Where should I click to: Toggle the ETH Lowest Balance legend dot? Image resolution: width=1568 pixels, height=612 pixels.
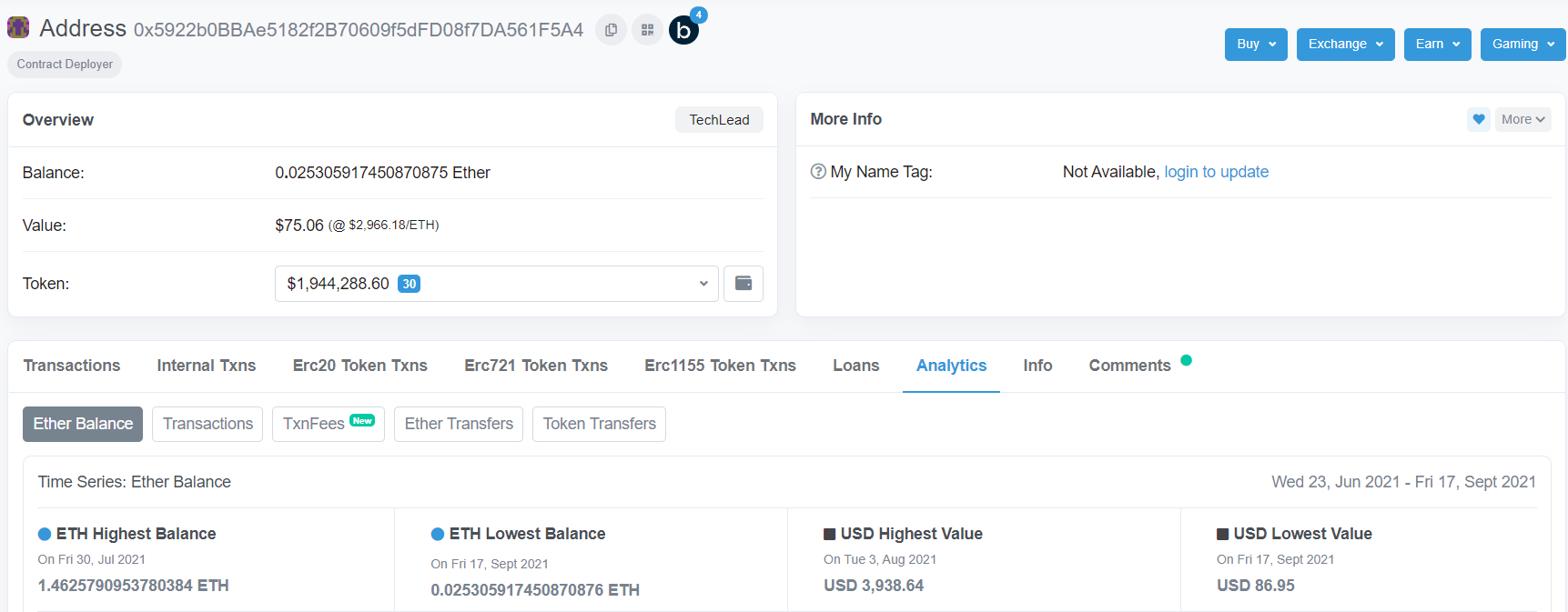438,534
